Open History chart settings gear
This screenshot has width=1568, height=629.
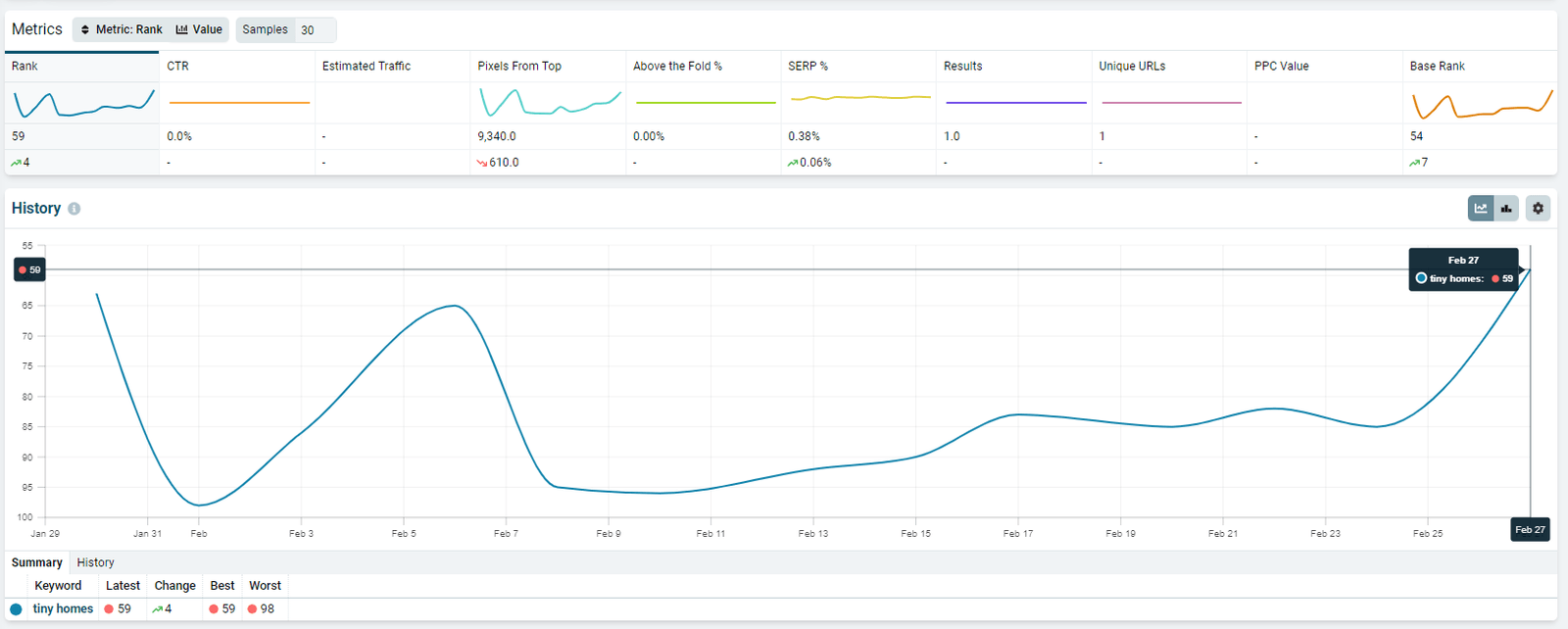point(1538,208)
